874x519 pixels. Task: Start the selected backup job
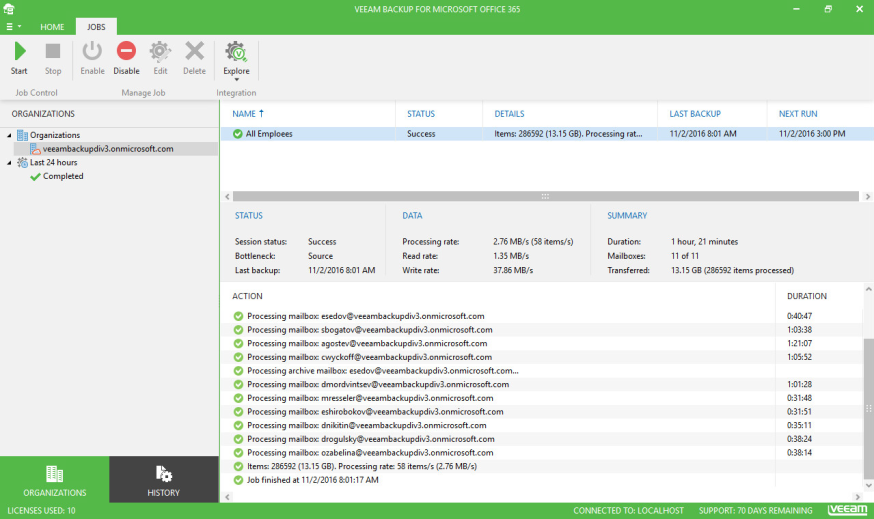tap(20, 58)
